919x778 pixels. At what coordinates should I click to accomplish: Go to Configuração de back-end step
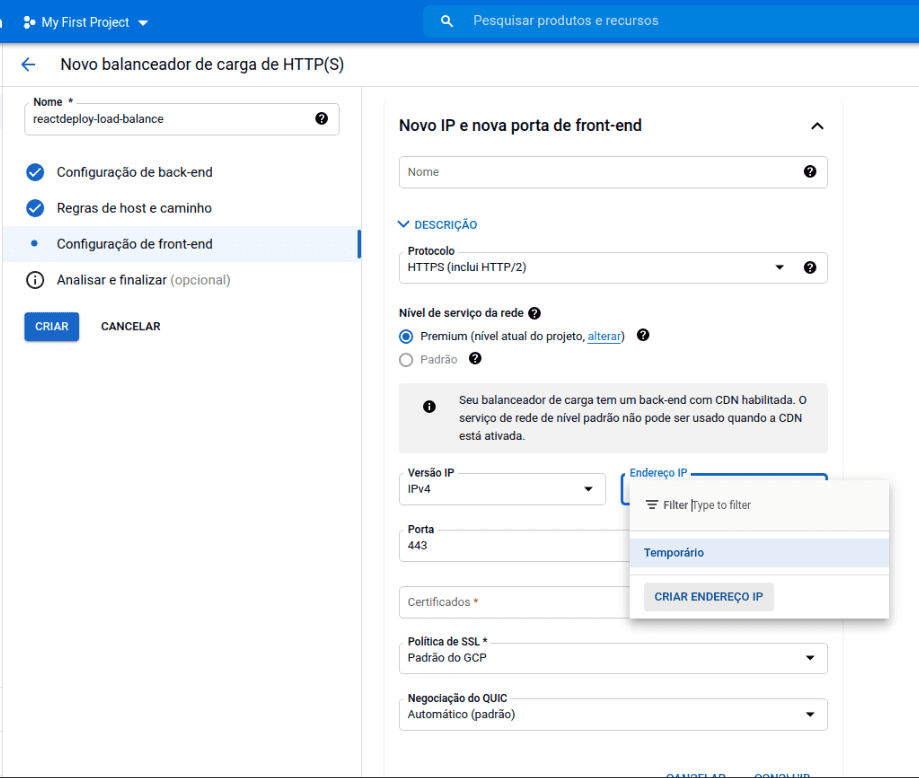[134, 172]
